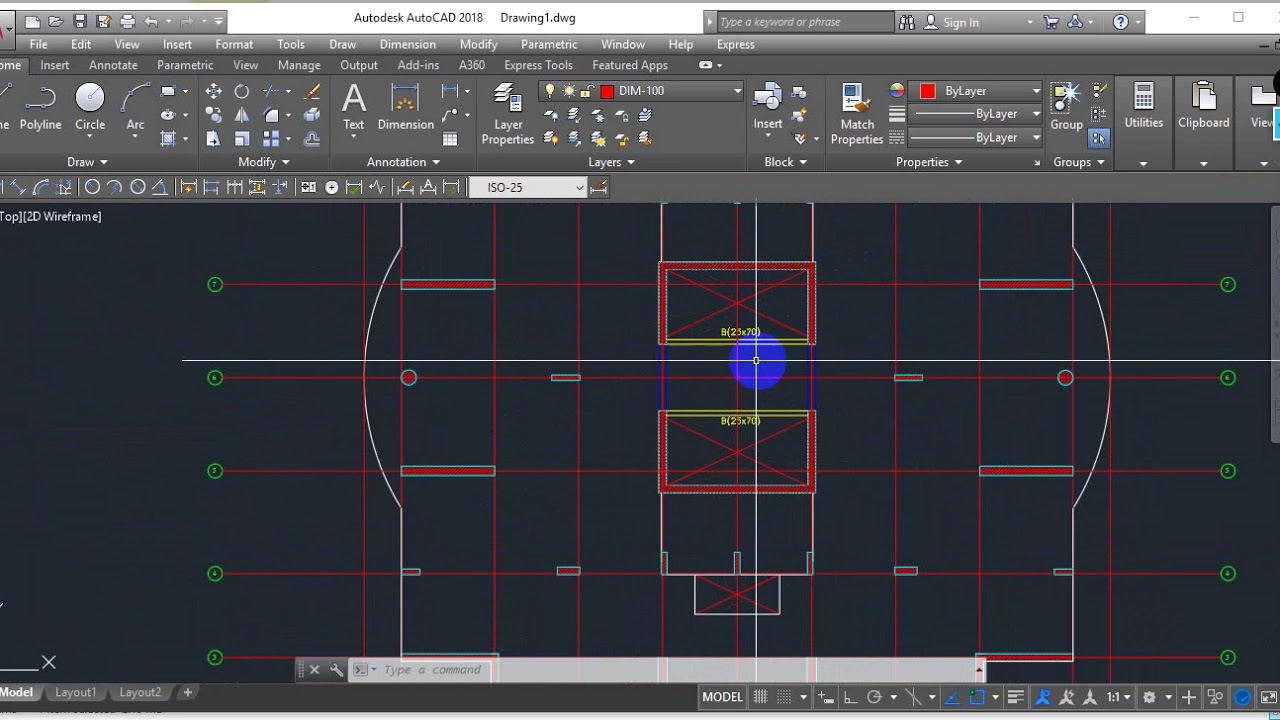
Task: Close the command line with X
Action: click(314, 670)
